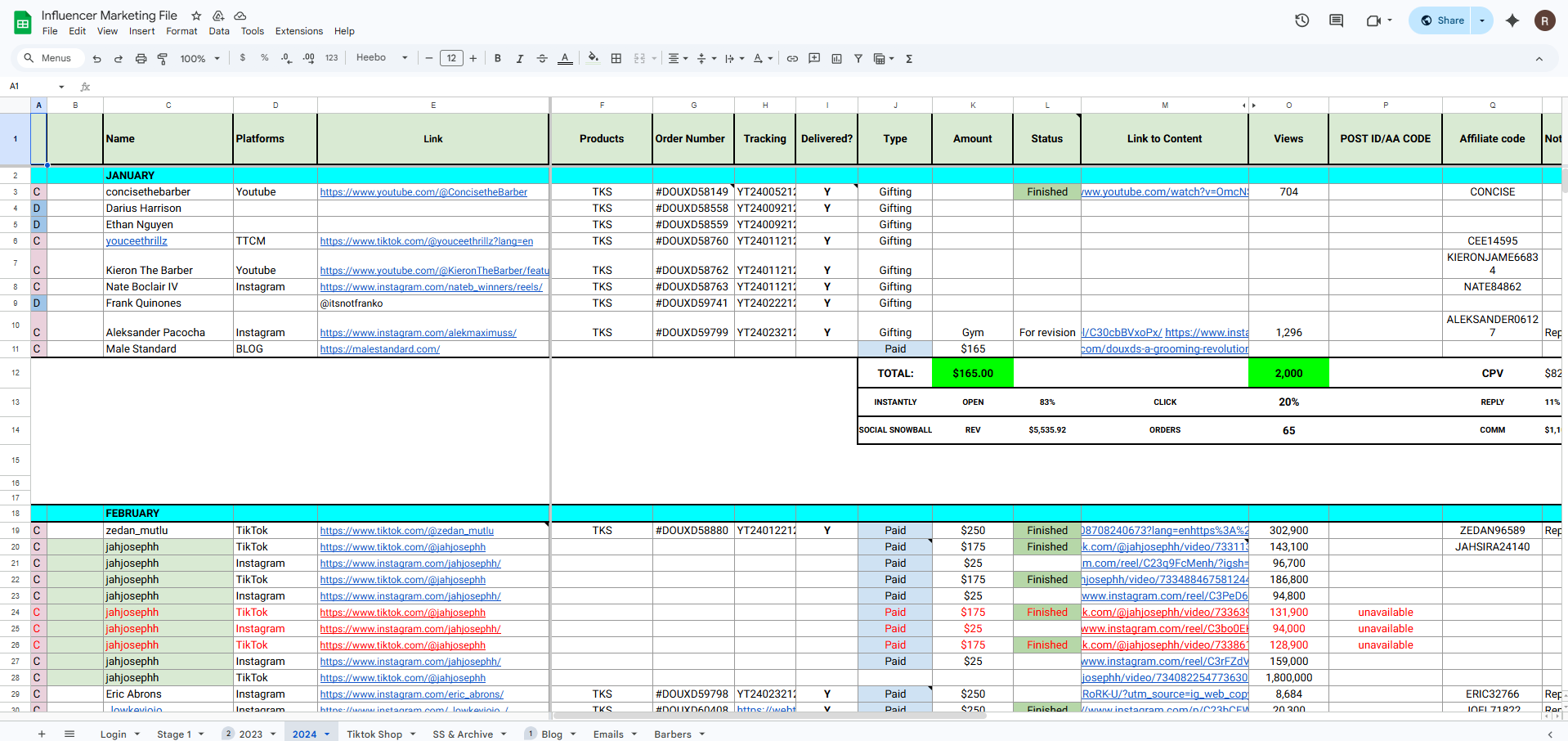Click the font size input field
This screenshot has width=1568, height=741.
[451, 58]
